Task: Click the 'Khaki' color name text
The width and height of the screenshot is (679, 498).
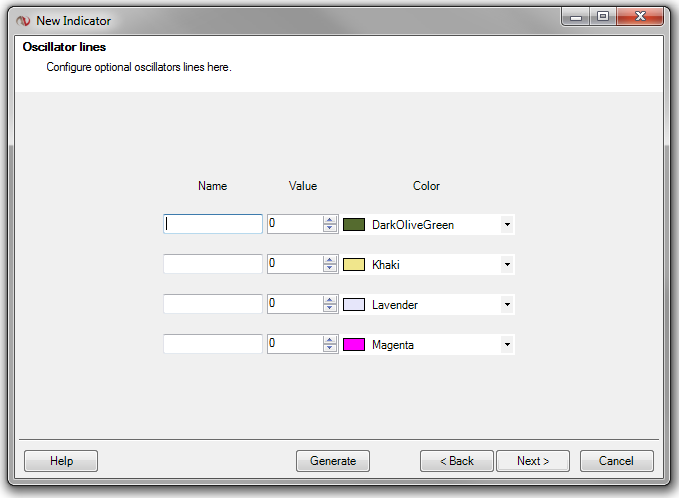Action: [385, 265]
